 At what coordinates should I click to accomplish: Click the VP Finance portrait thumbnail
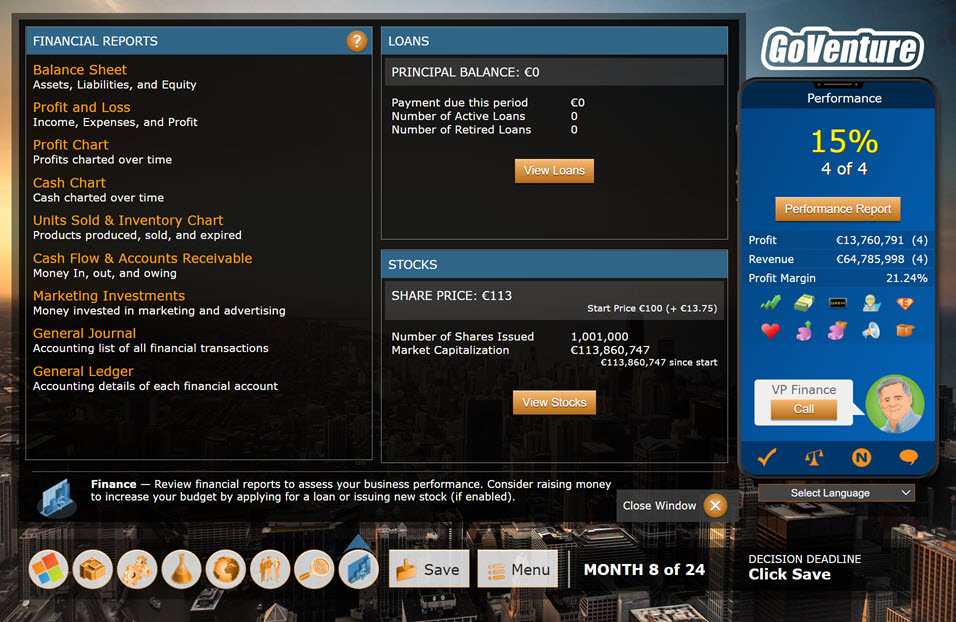tap(895, 404)
